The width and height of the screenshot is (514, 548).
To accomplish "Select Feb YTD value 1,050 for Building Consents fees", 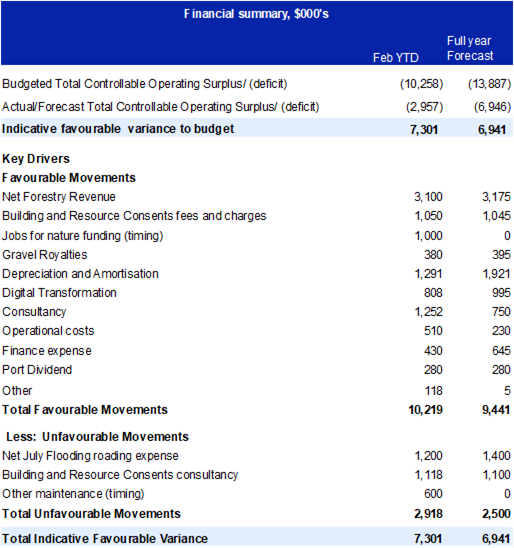I will (x=428, y=216).
